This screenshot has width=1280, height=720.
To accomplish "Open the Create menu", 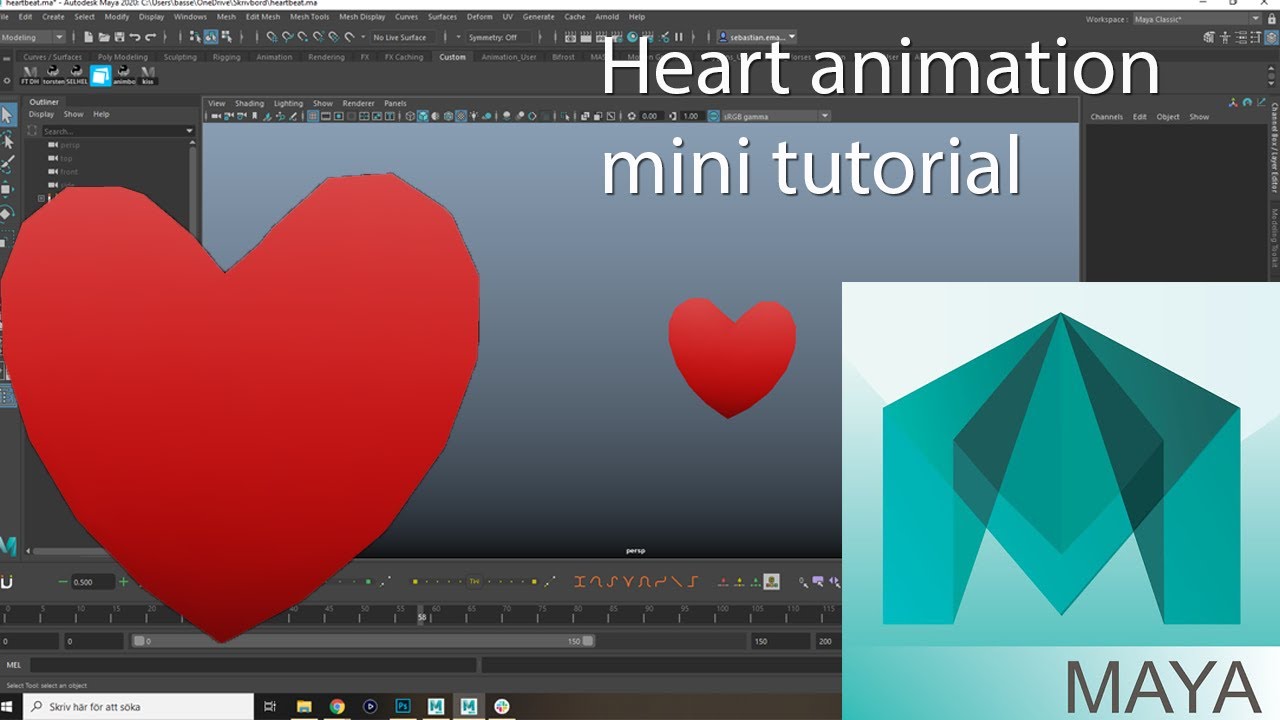I will pos(53,17).
